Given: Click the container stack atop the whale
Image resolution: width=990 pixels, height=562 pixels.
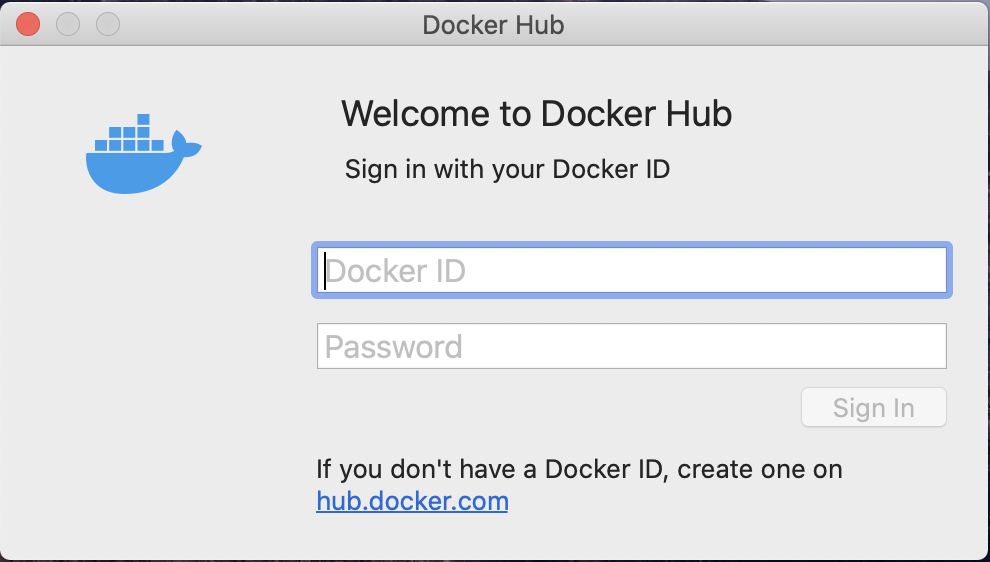Looking at the screenshot, I should click(129, 133).
